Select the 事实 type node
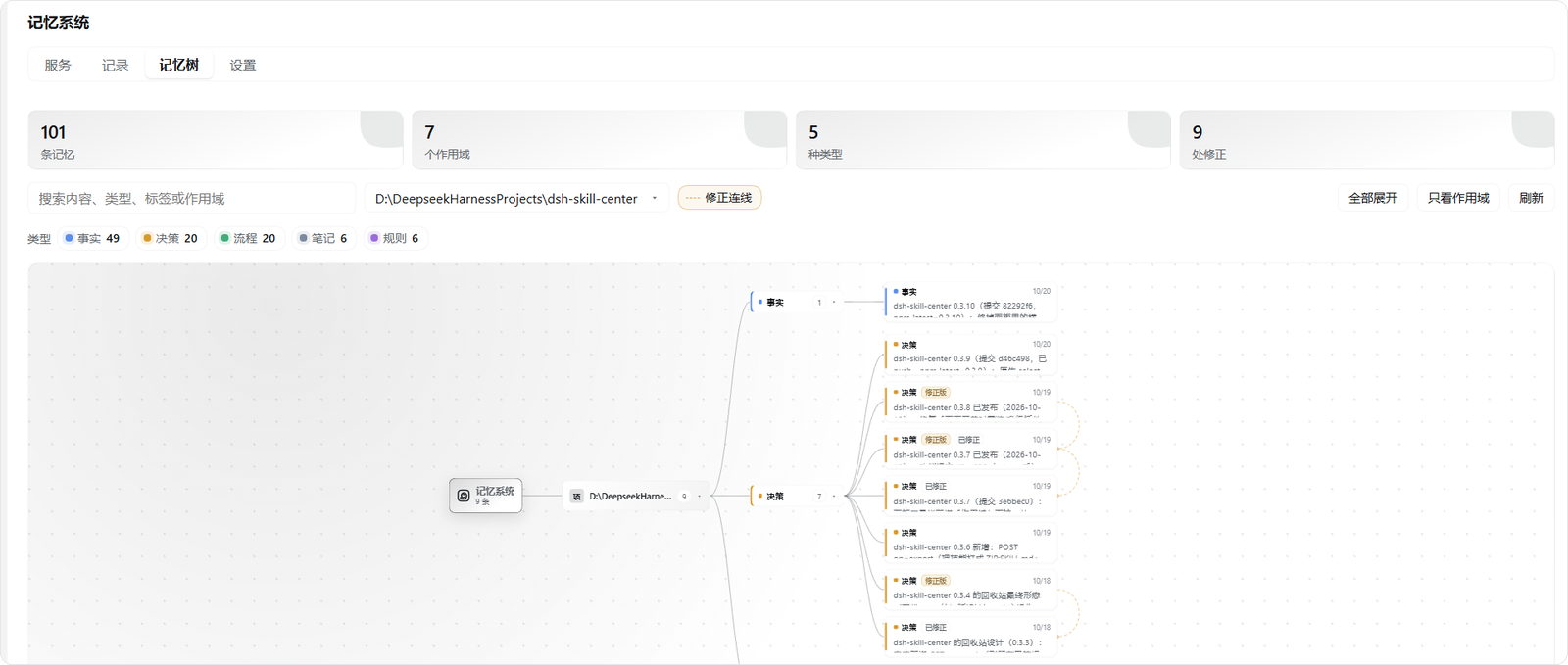Screen dimensions: 1568x665 (x=797, y=303)
